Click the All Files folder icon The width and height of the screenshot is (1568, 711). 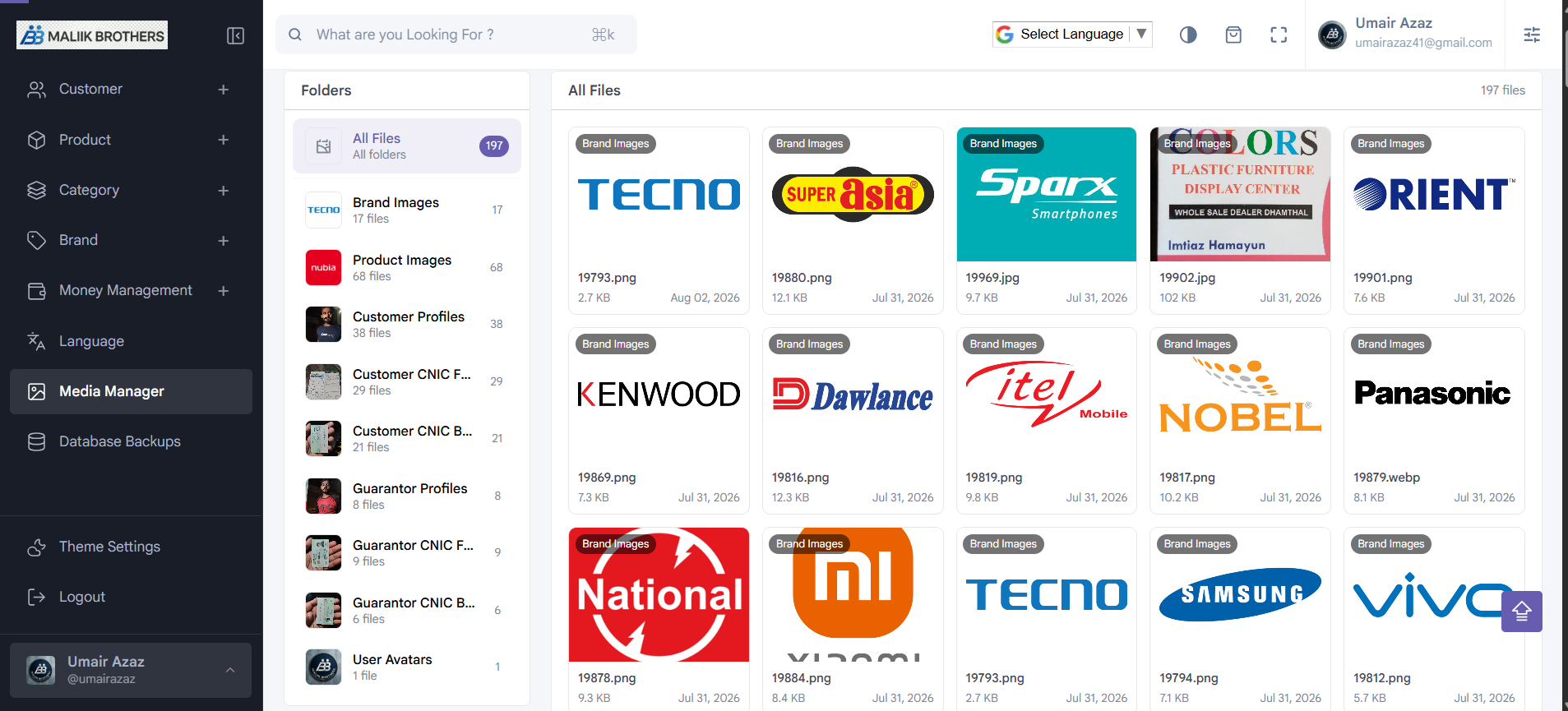click(x=324, y=146)
